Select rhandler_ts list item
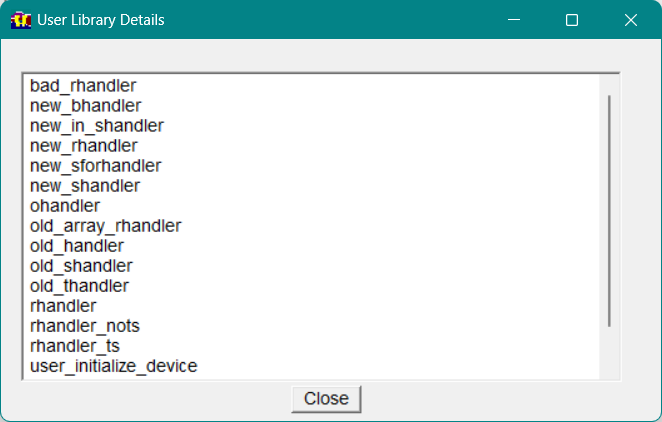This screenshot has width=662, height=422. pos(75,346)
